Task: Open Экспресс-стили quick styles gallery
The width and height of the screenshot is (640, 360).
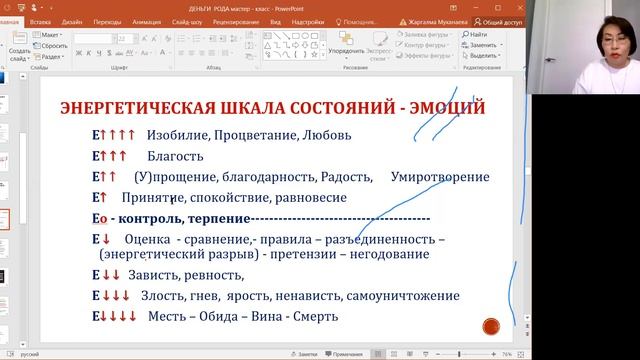Action: 379,46
